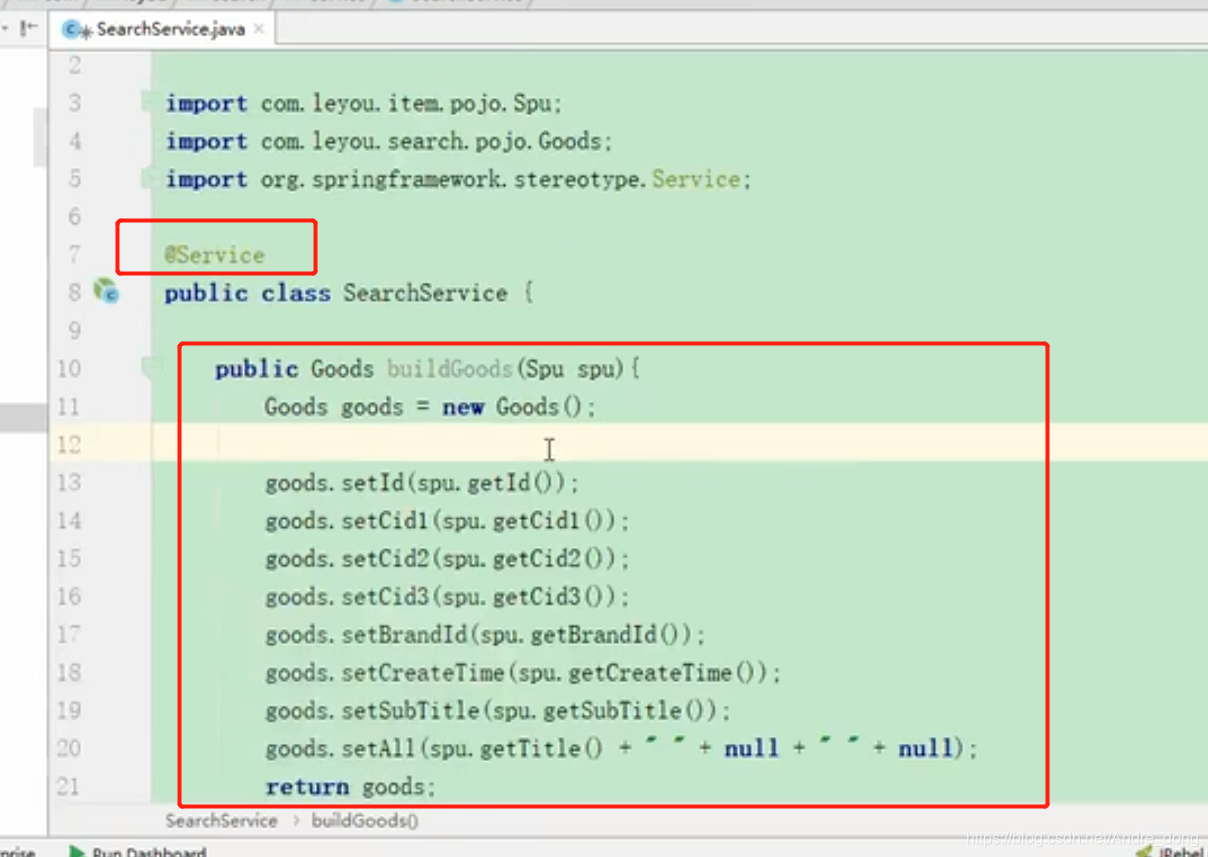1208x857 pixels.
Task: Click the @Service annotation on line 7
Action: point(215,254)
